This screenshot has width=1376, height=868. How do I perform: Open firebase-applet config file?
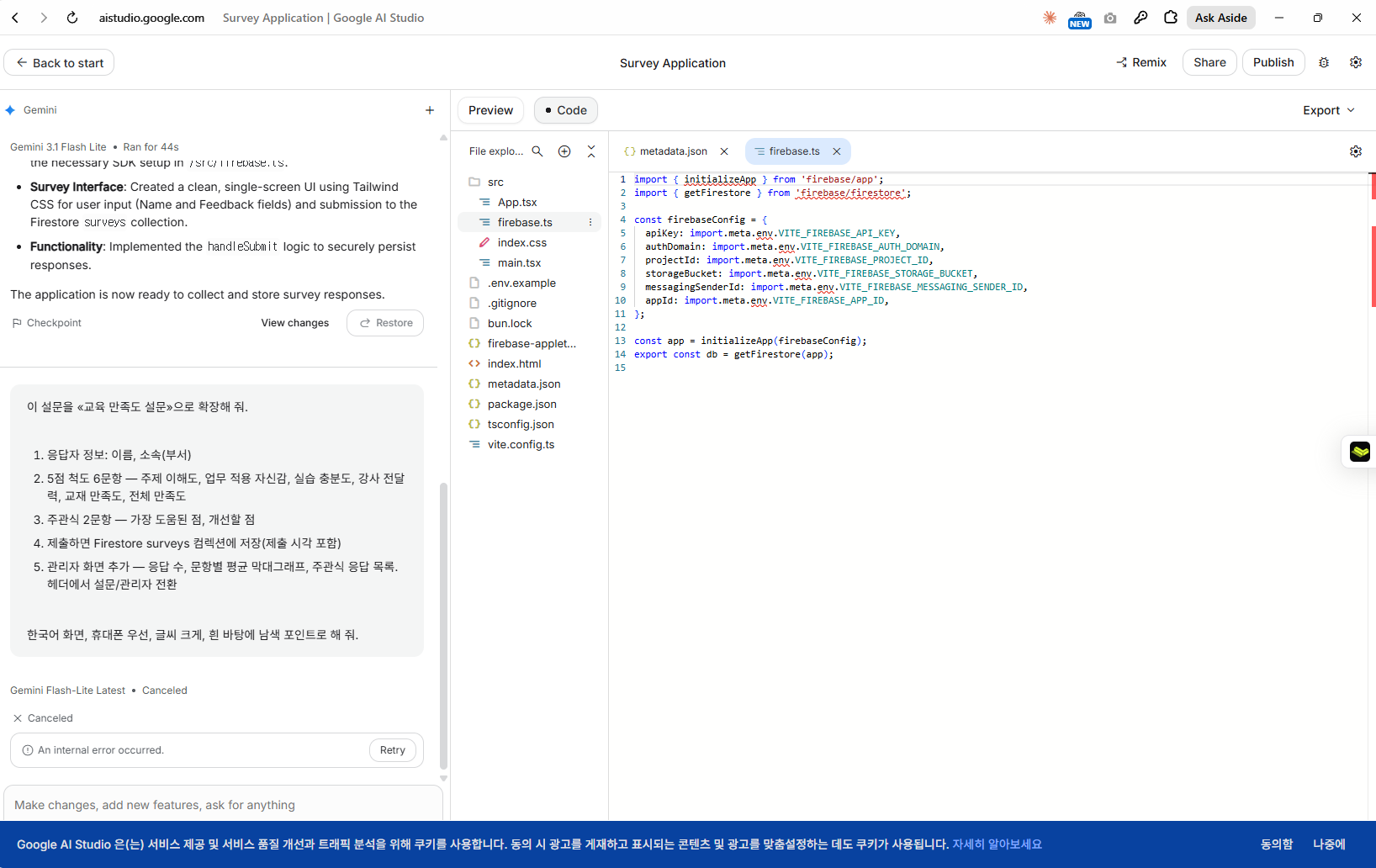530,343
